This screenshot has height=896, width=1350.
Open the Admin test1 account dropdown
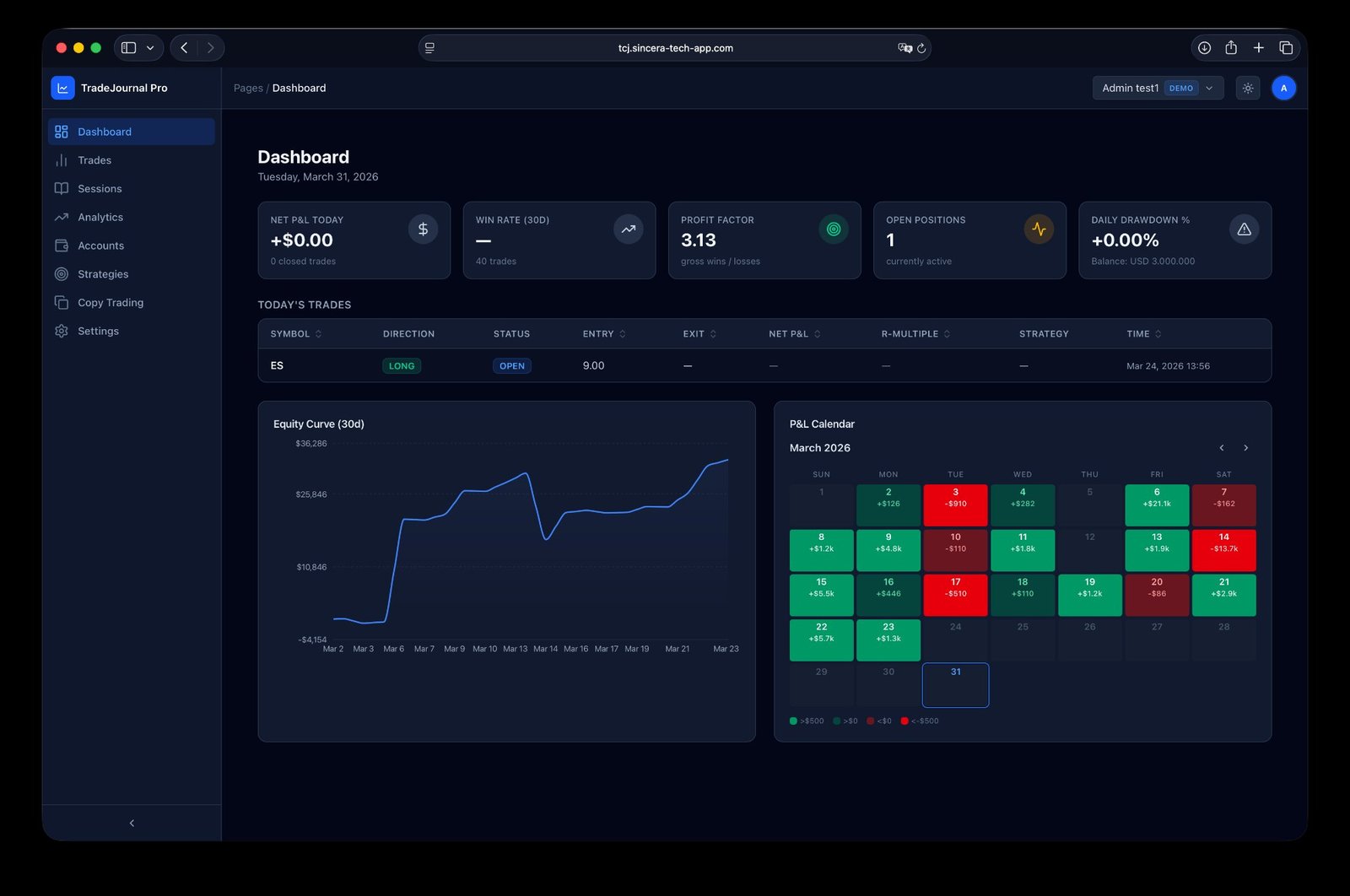pos(1157,87)
